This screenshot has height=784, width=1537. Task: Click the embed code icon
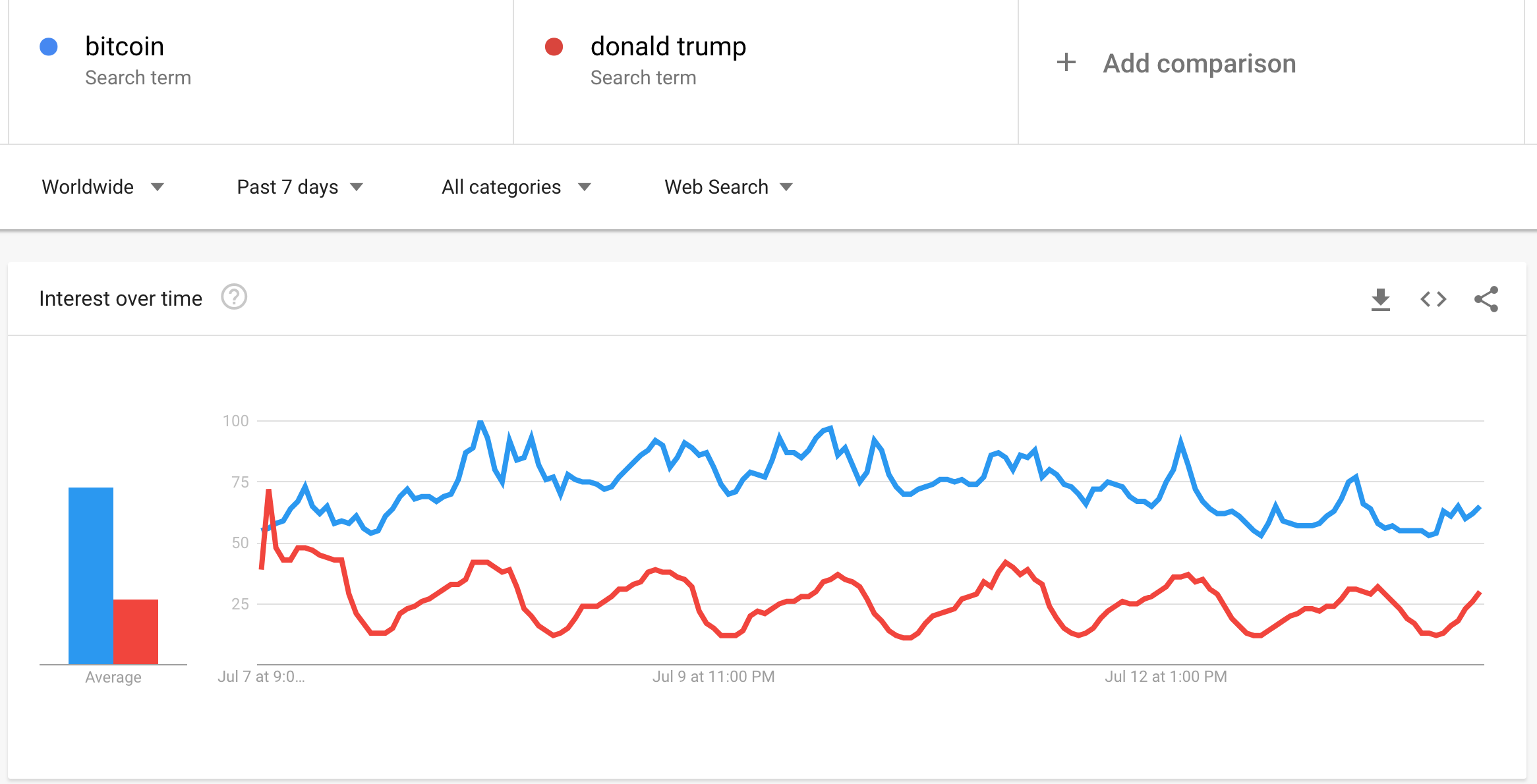1433,299
